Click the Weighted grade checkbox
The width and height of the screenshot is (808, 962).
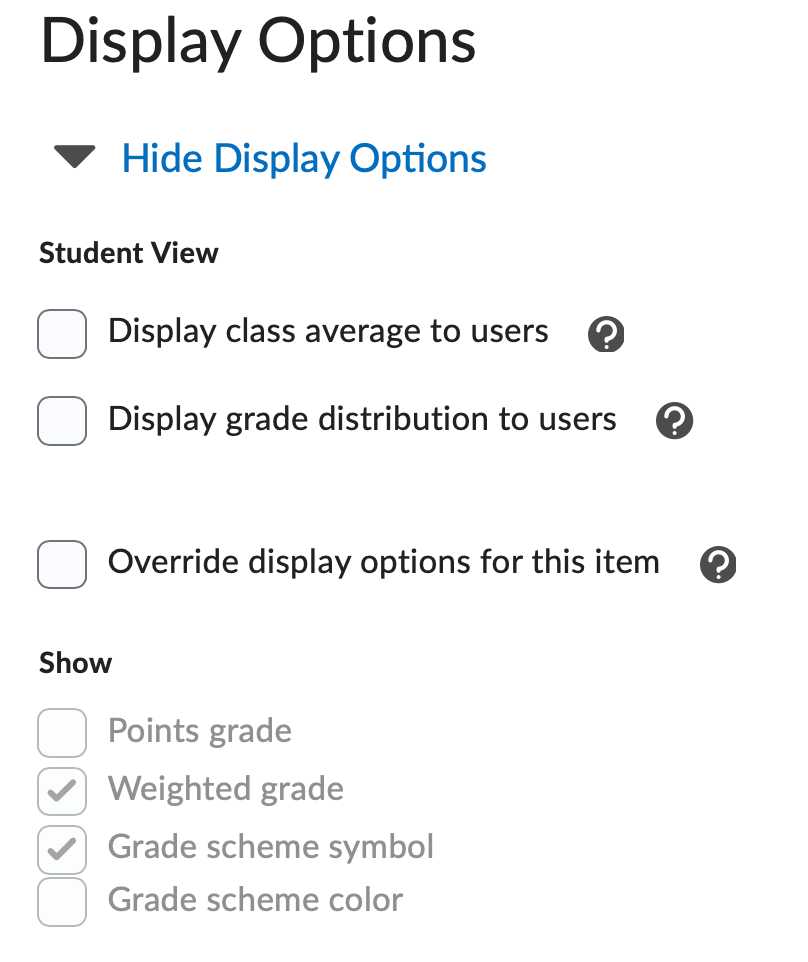(x=61, y=790)
